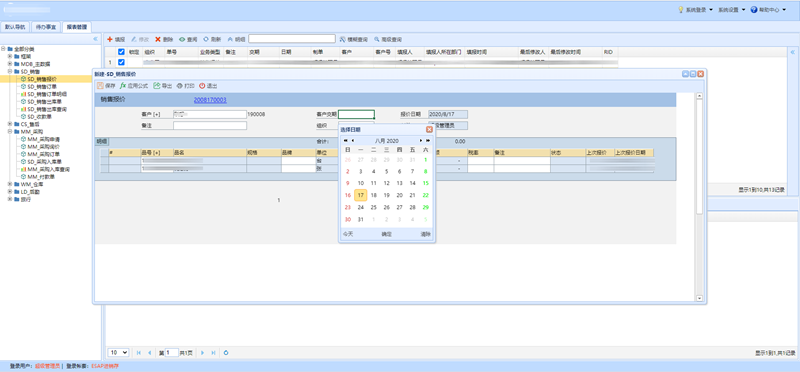Open the 系统登录 dropdown menu

click(695, 10)
